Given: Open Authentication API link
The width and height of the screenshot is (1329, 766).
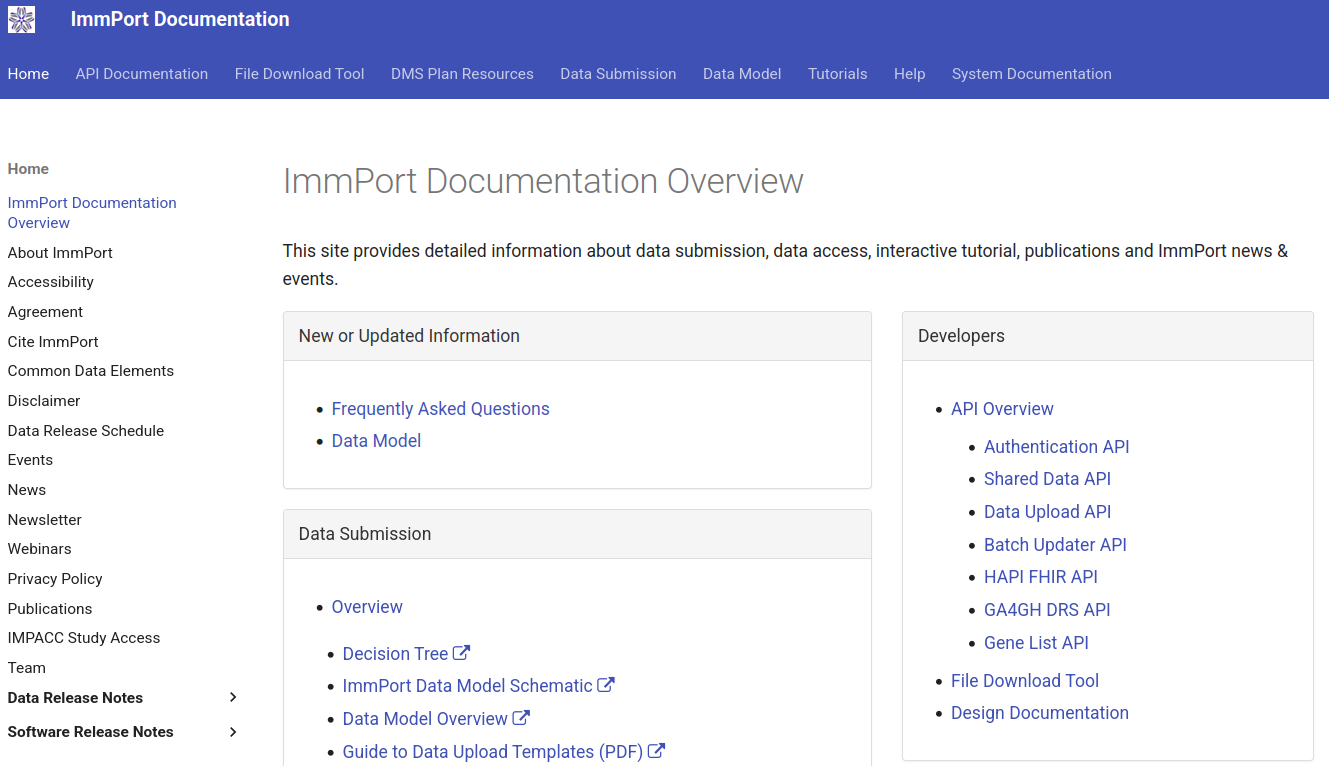Looking at the screenshot, I should (1057, 447).
